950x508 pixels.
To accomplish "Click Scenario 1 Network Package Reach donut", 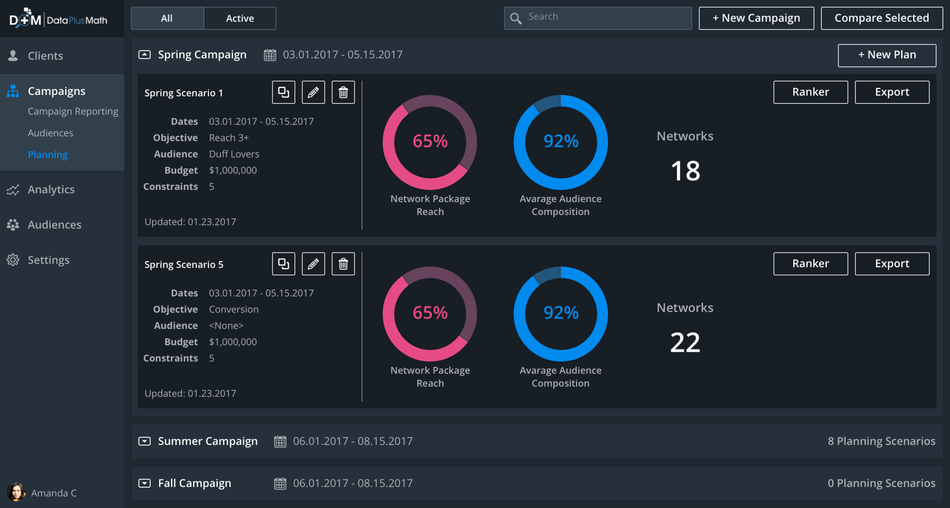I will [430, 142].
